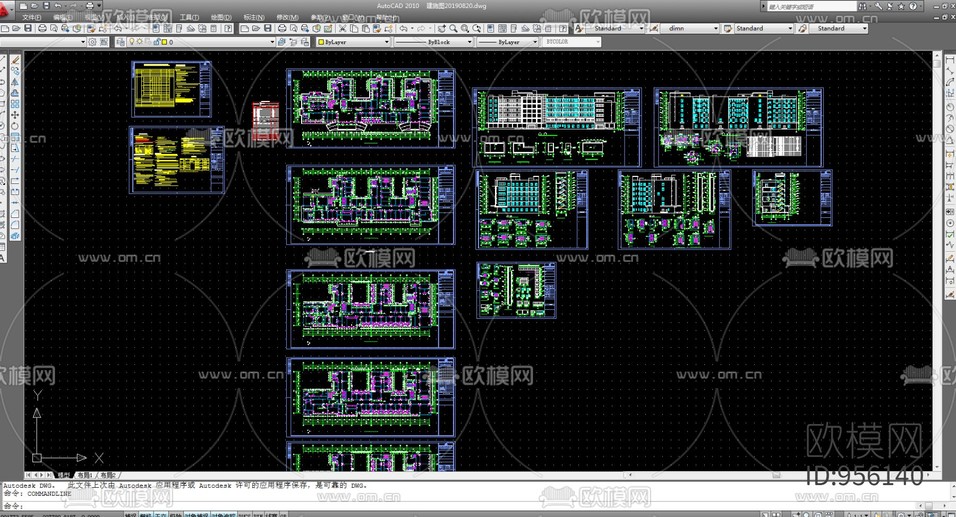Open the 修改(M) menu
956x517 pixels.
tap(287, 17)
